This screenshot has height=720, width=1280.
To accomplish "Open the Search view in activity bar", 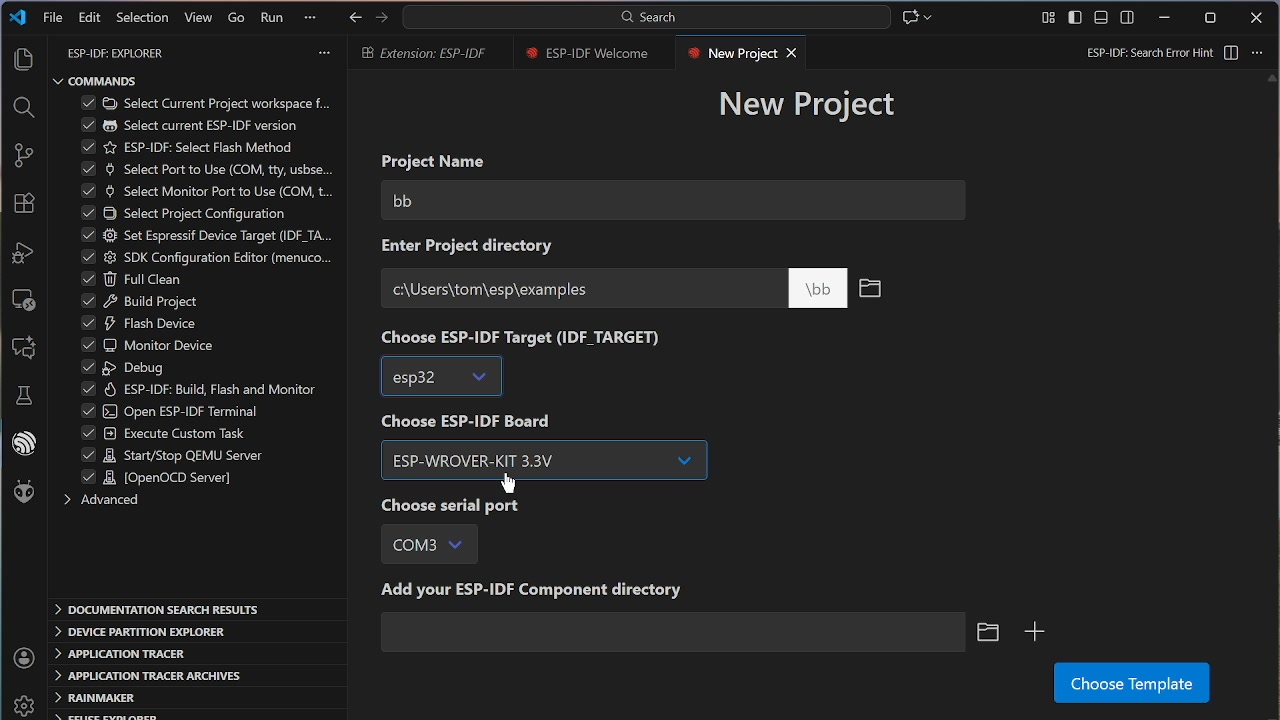I will tap(24, 108).
